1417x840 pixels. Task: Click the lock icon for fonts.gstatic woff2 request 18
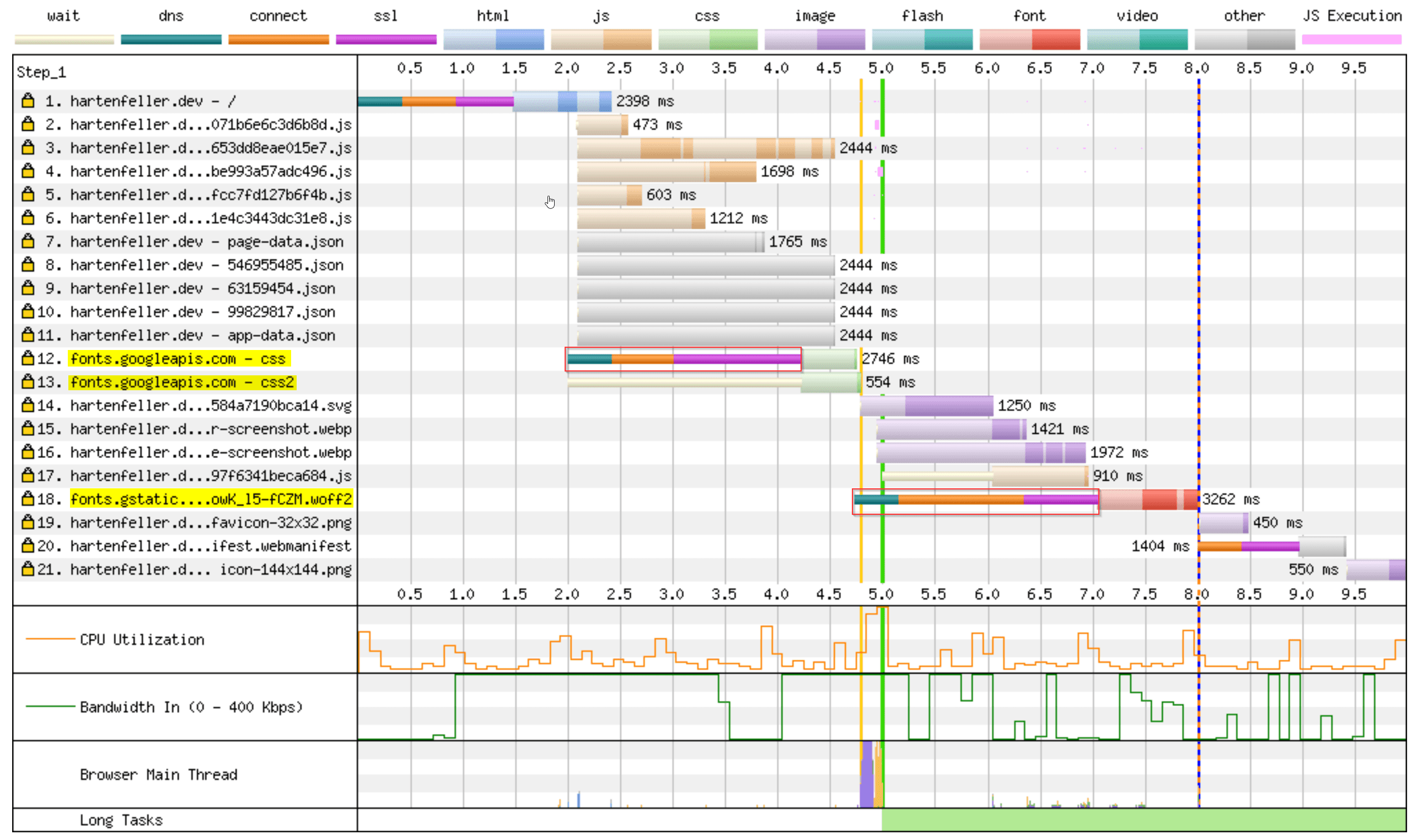(x=28, y=499)
